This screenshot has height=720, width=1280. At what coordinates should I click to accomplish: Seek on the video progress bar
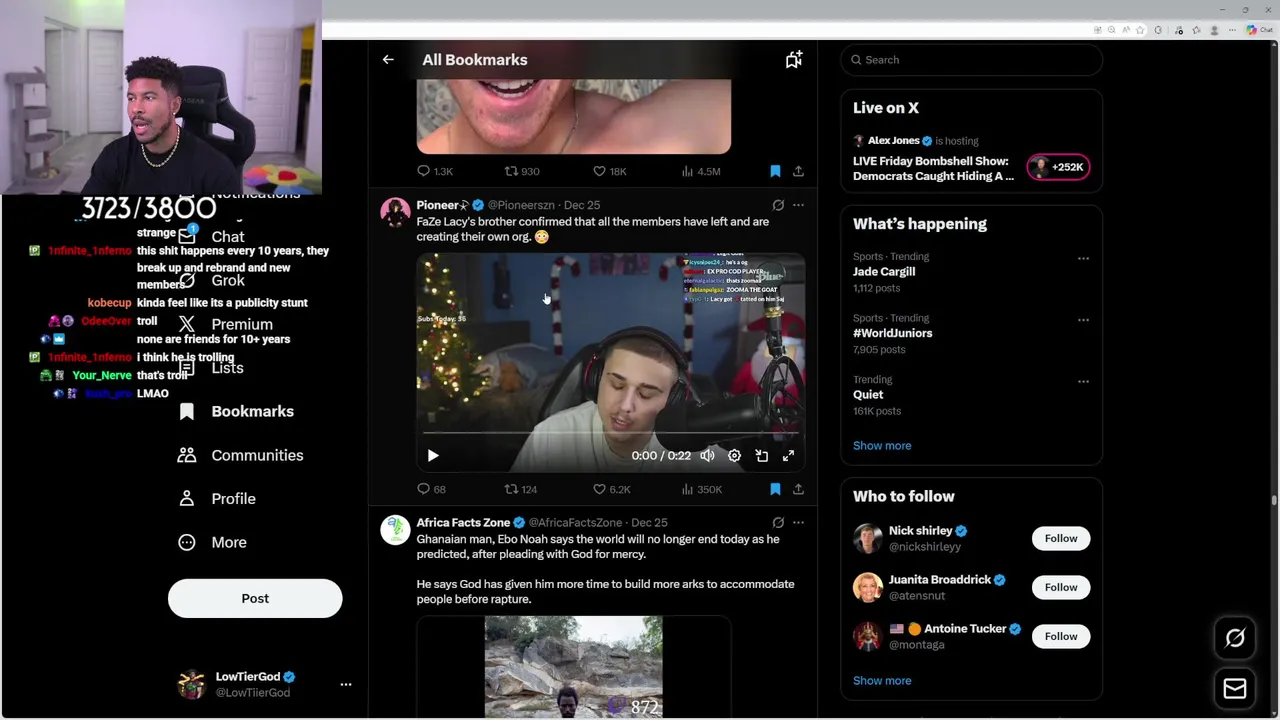click(610, 433)
